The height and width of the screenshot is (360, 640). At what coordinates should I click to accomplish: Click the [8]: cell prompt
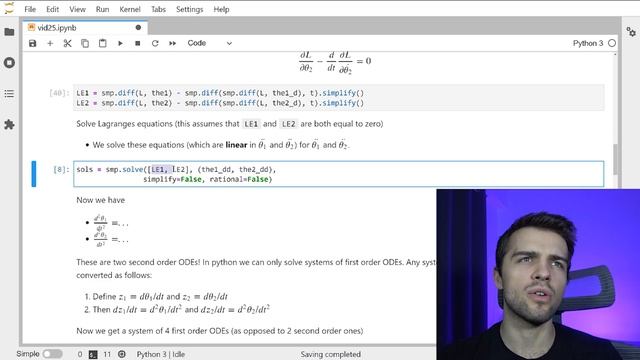tap(61, 169)
